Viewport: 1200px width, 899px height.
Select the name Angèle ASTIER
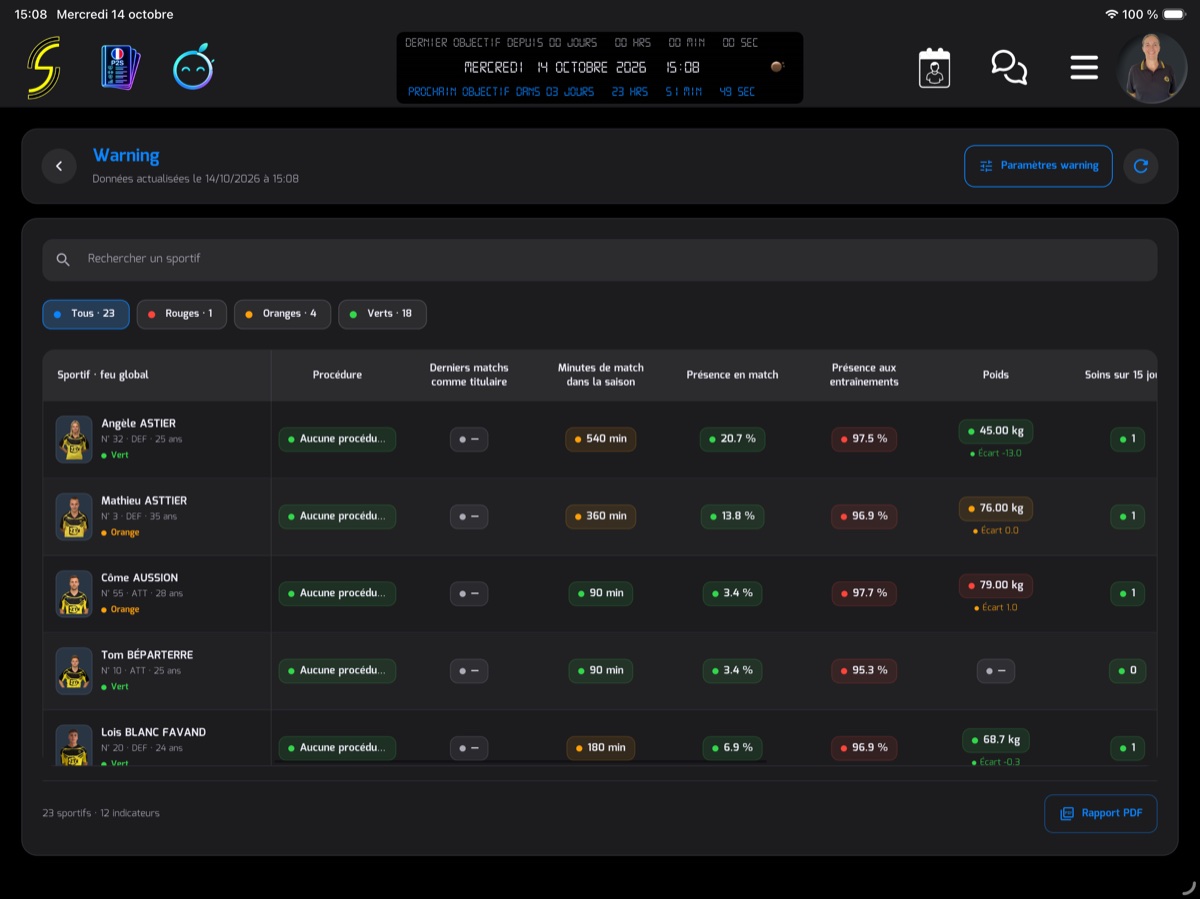(138, 424)
